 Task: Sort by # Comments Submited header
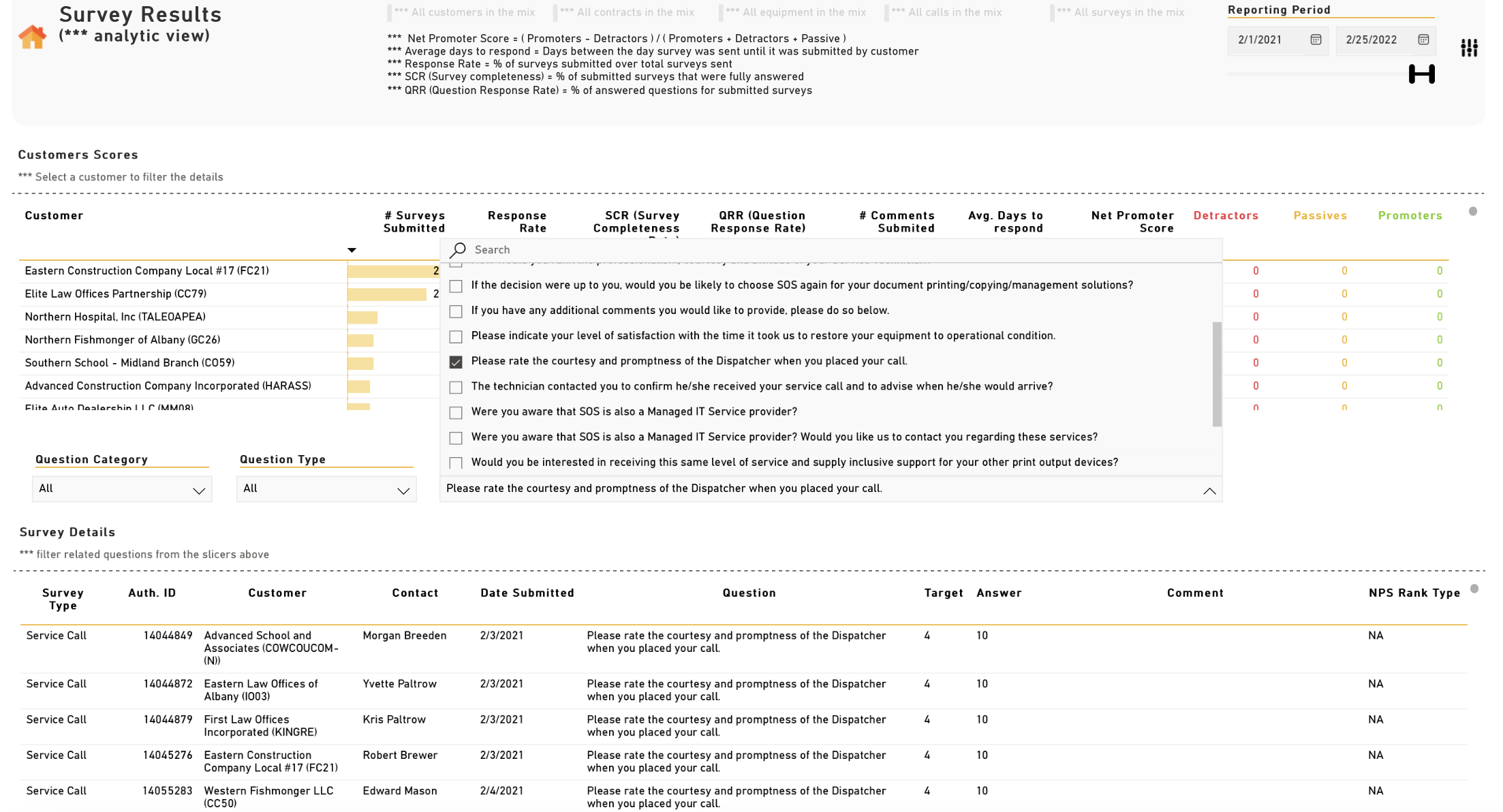click(x=897, y=221)
